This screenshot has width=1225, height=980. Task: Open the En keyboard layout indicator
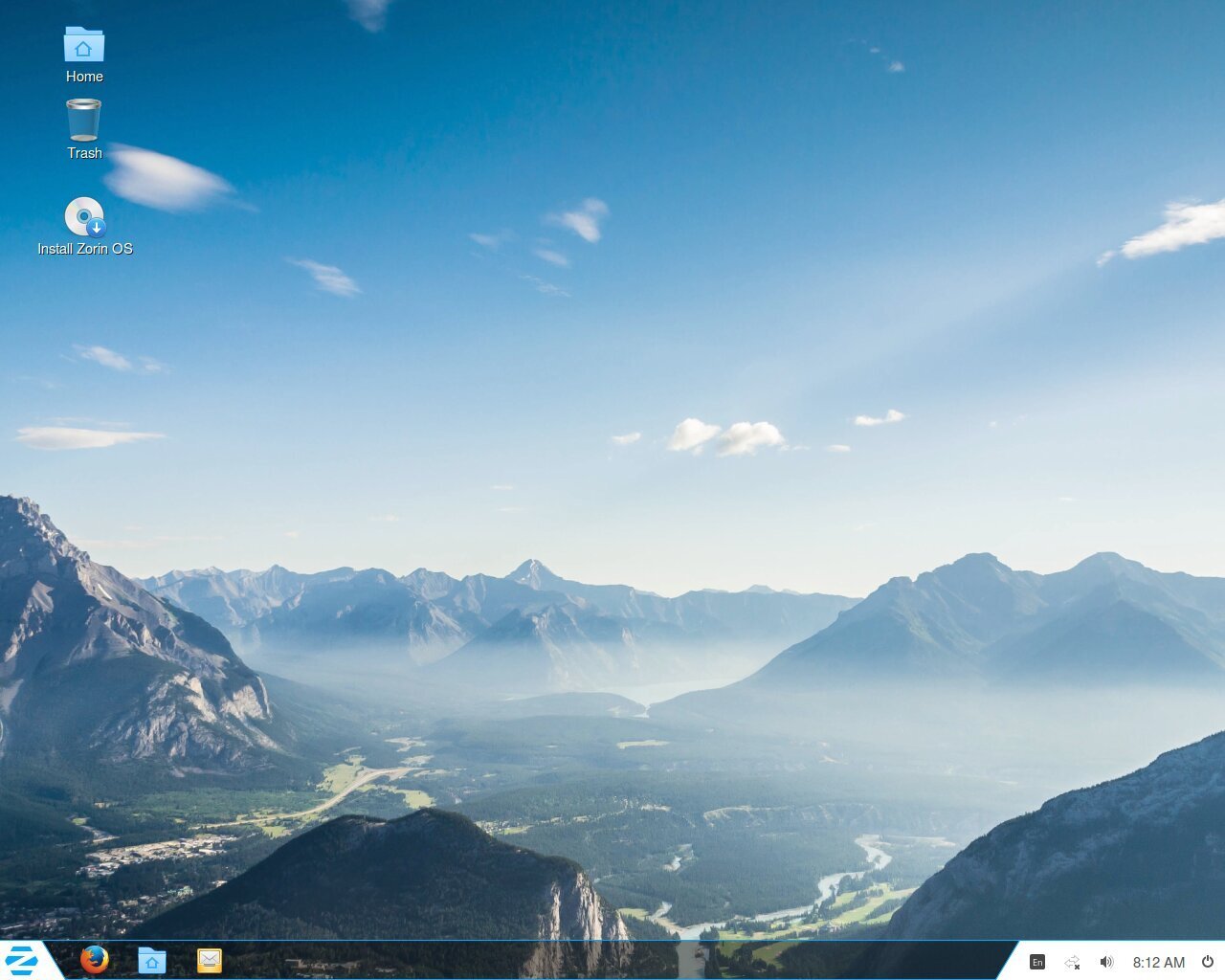click(1037, 962)
